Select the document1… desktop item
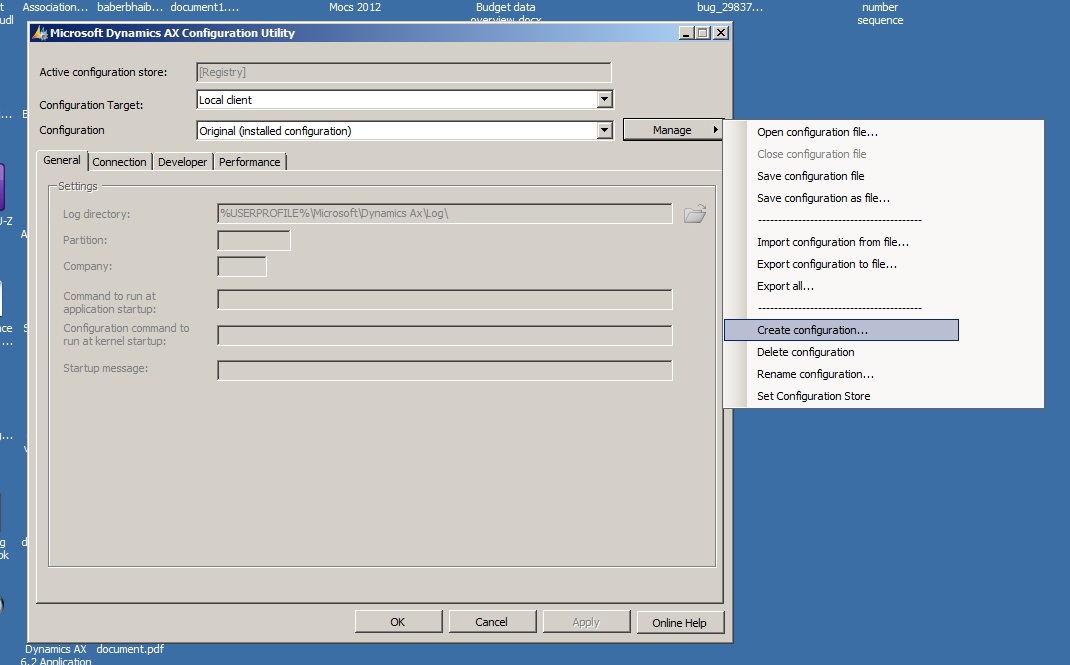1070x665 pixels. [205, 8]
